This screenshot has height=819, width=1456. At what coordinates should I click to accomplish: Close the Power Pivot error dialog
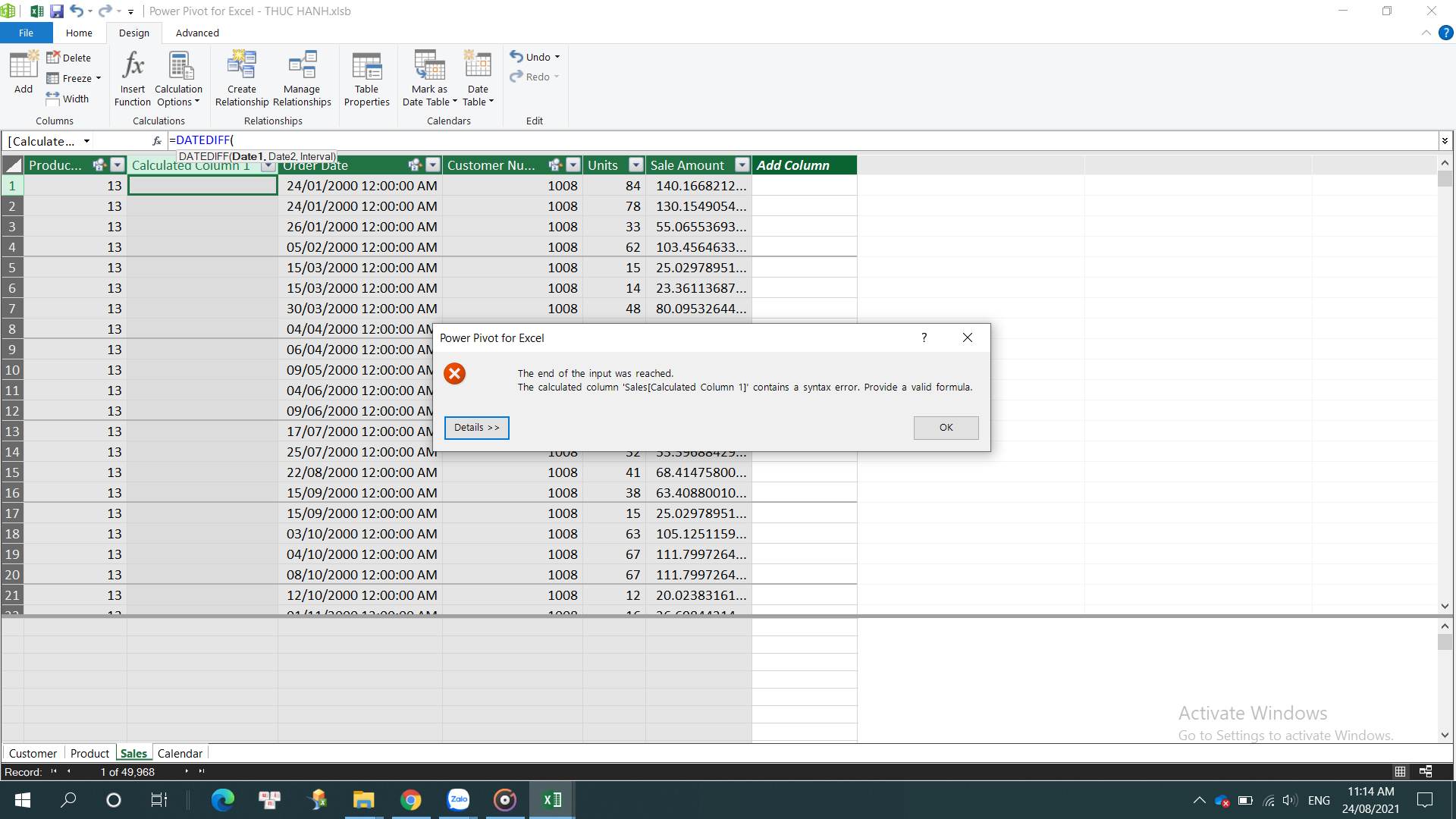(x=968, y=338)
